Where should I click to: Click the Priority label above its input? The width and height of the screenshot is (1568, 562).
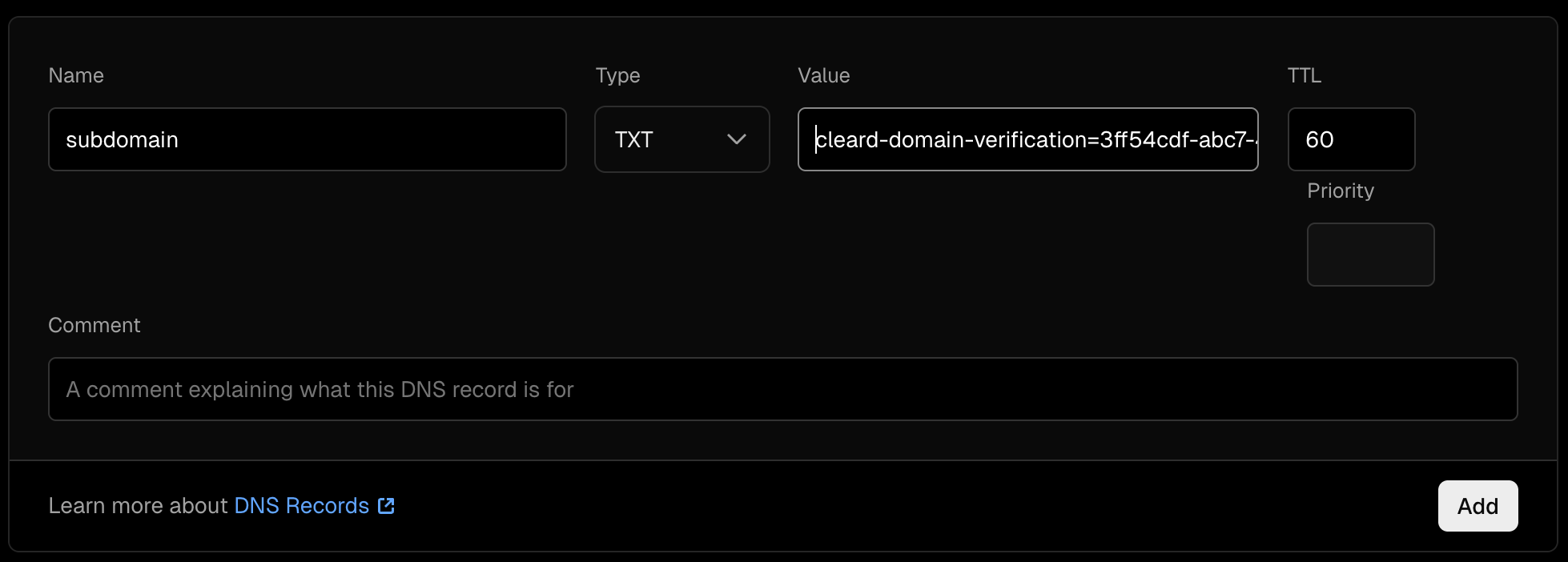[1340, 191]
